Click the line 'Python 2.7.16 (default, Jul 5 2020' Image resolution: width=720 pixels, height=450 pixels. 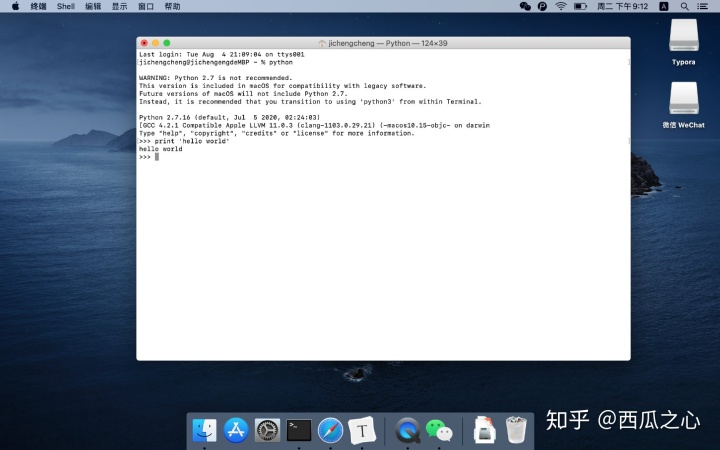(229, 117)
